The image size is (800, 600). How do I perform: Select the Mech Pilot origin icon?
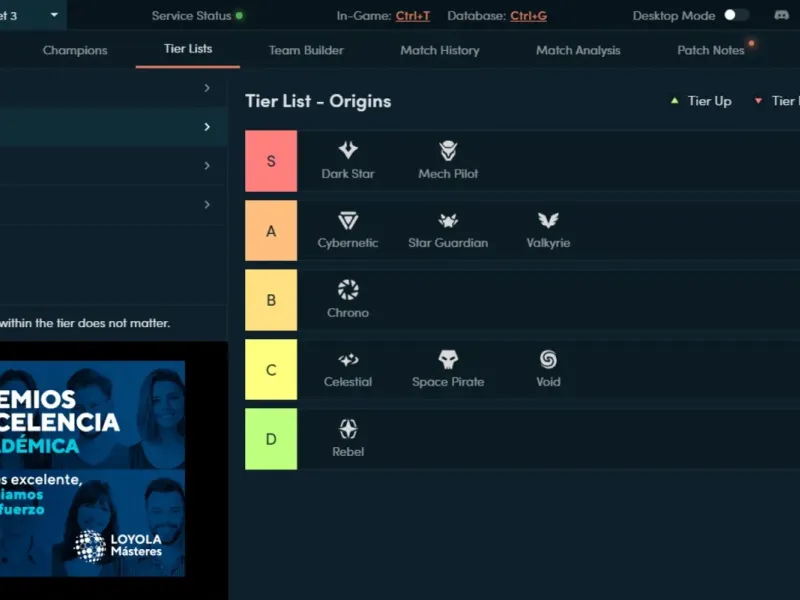pyautogui.click(x=448, y=151)
